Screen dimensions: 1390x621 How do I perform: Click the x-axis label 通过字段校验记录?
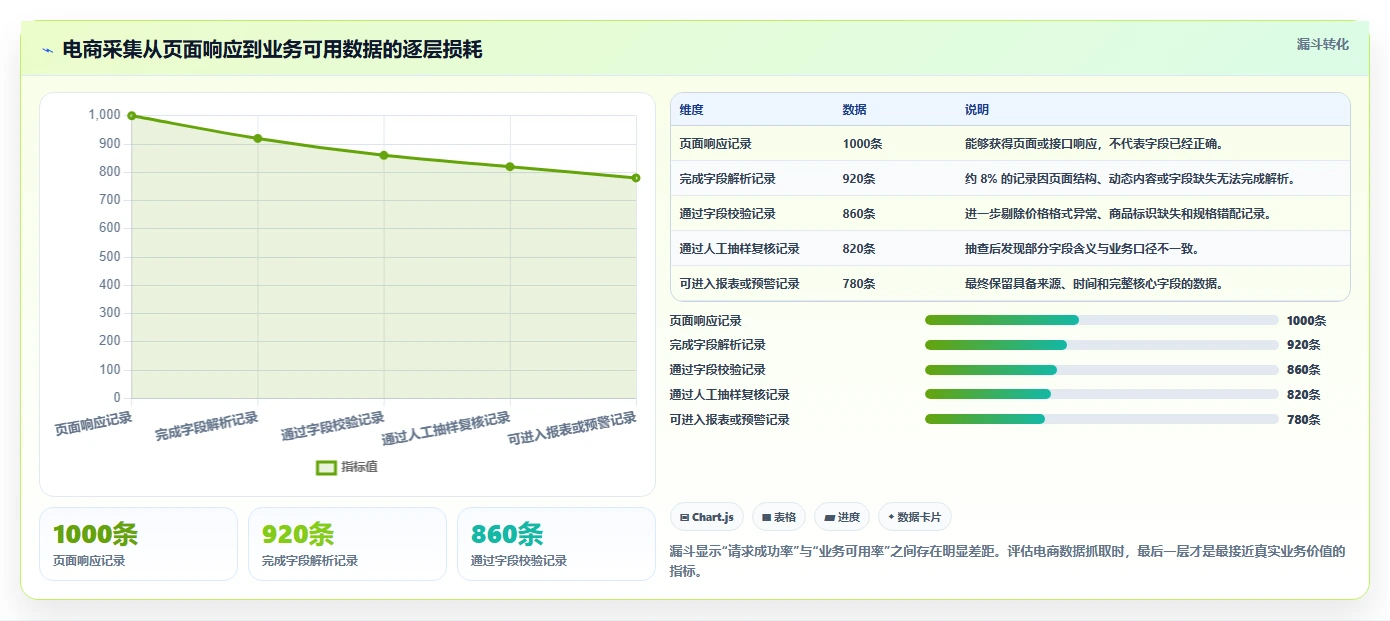click(x=332, y=427)
